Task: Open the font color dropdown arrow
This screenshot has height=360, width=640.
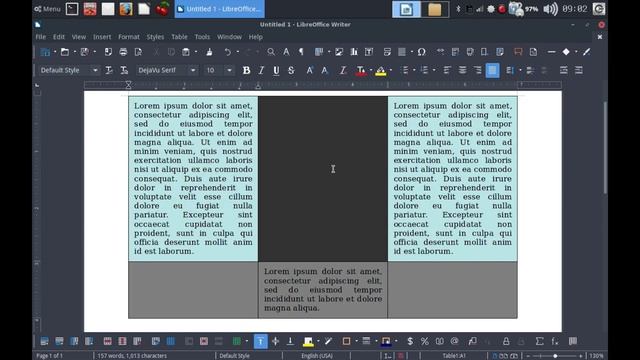Action: tap(371, 70)
